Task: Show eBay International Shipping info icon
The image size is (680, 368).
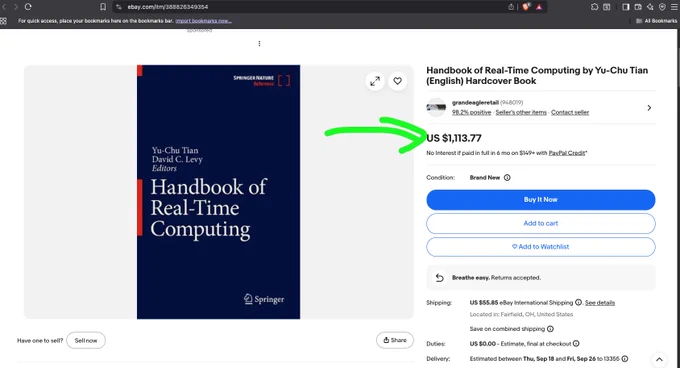Action: tap(578, 302)
